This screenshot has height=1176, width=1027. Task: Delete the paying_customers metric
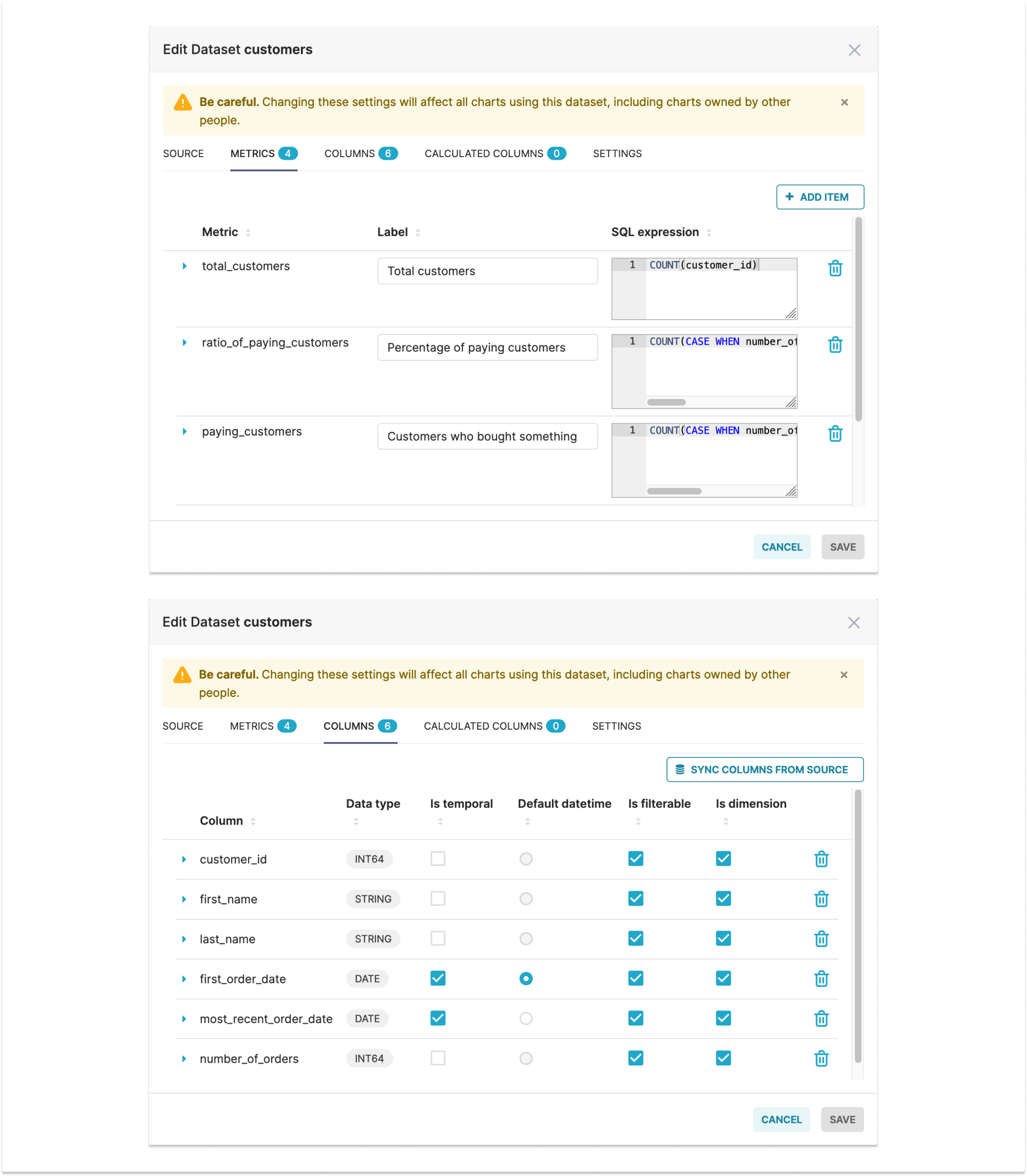point(836,434)
